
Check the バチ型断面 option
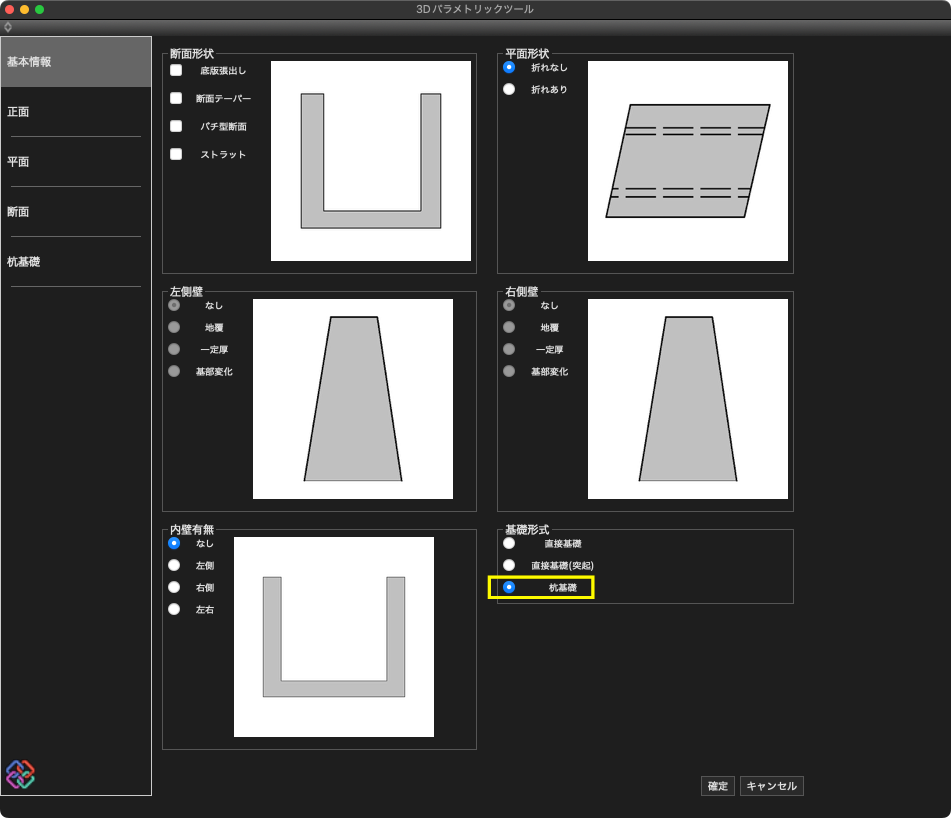(176, 127)
